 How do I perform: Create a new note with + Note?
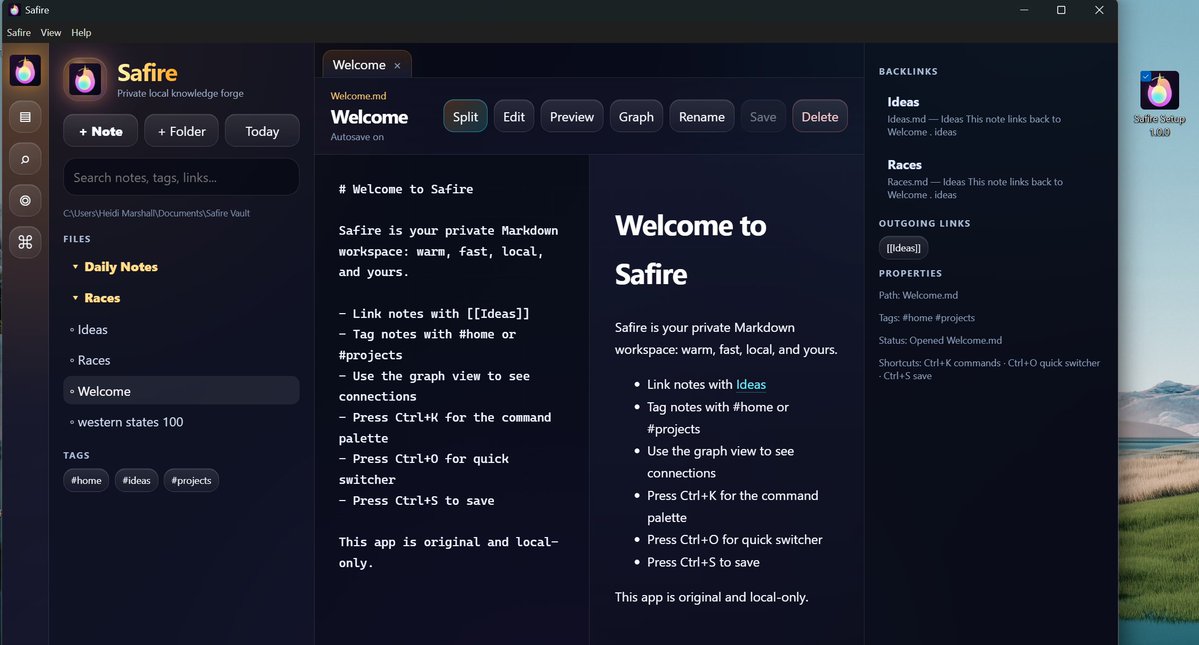point(101,131)
